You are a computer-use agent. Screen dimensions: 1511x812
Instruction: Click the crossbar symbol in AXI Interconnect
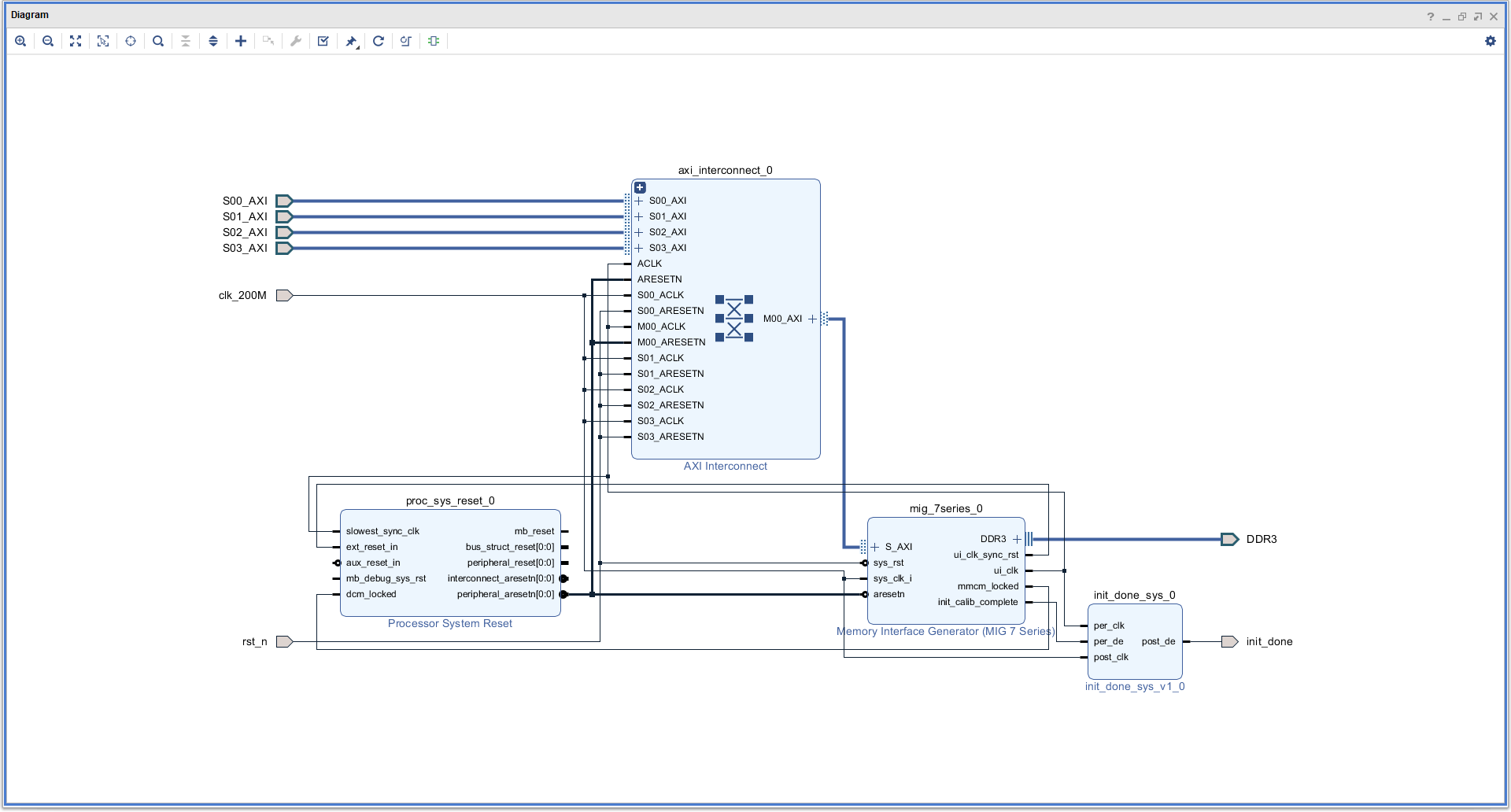point(734,319)
